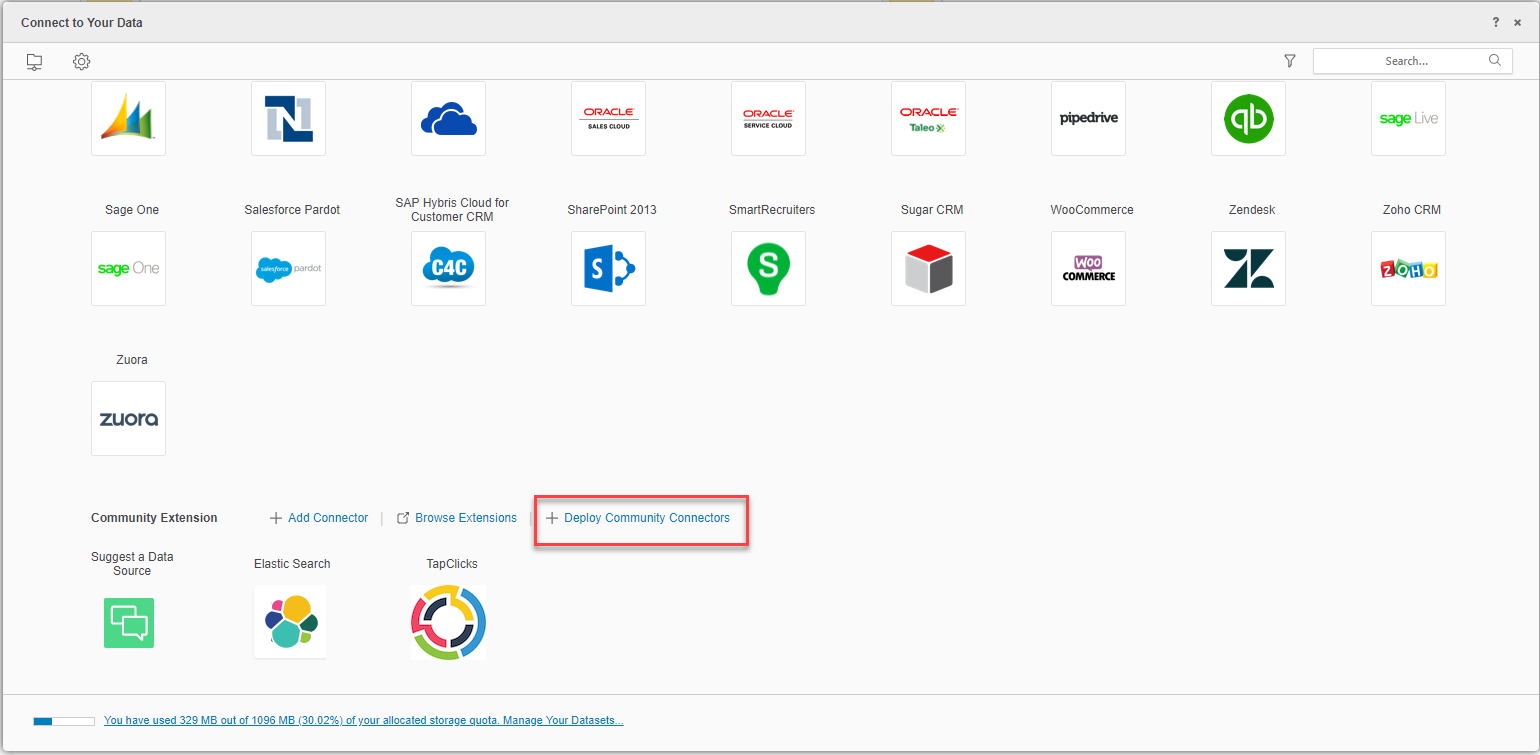Screen dimensions: 1540x755
Task: Choose the Sage Live connector
Action: coord(1408,118)
